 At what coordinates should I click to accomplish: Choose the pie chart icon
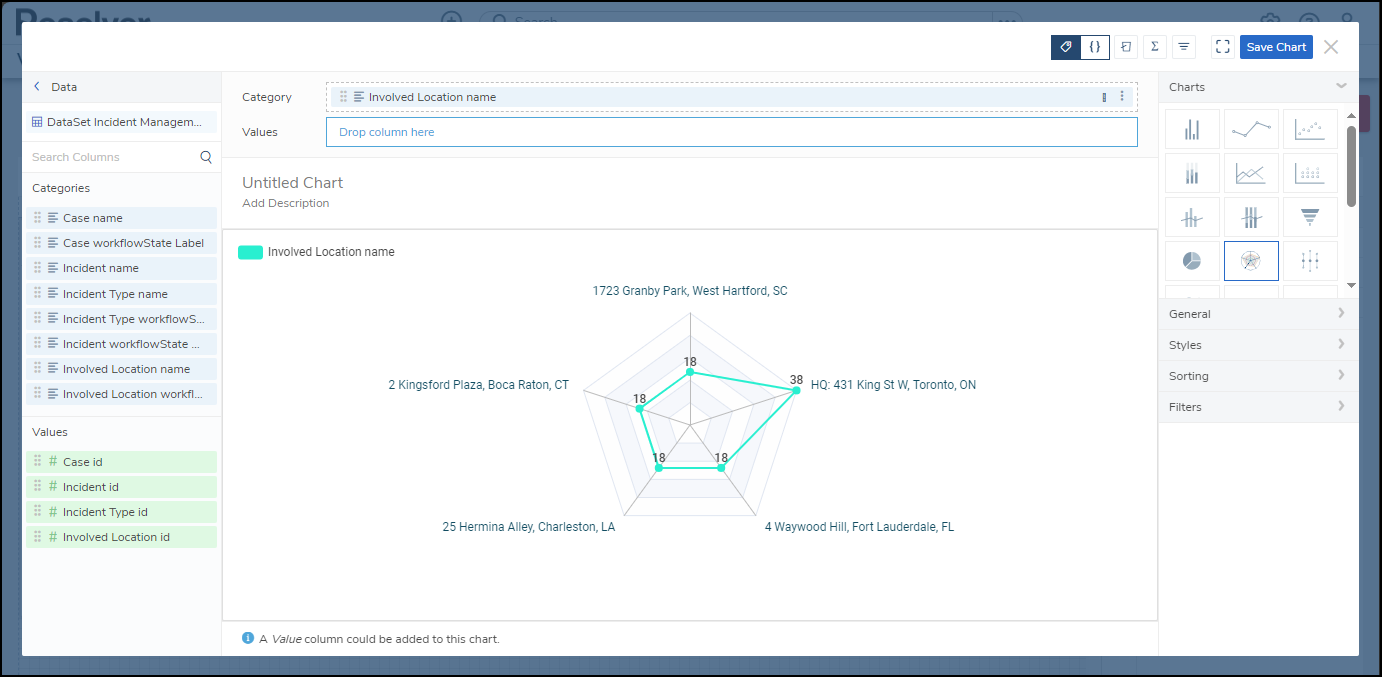(1192, 261)
